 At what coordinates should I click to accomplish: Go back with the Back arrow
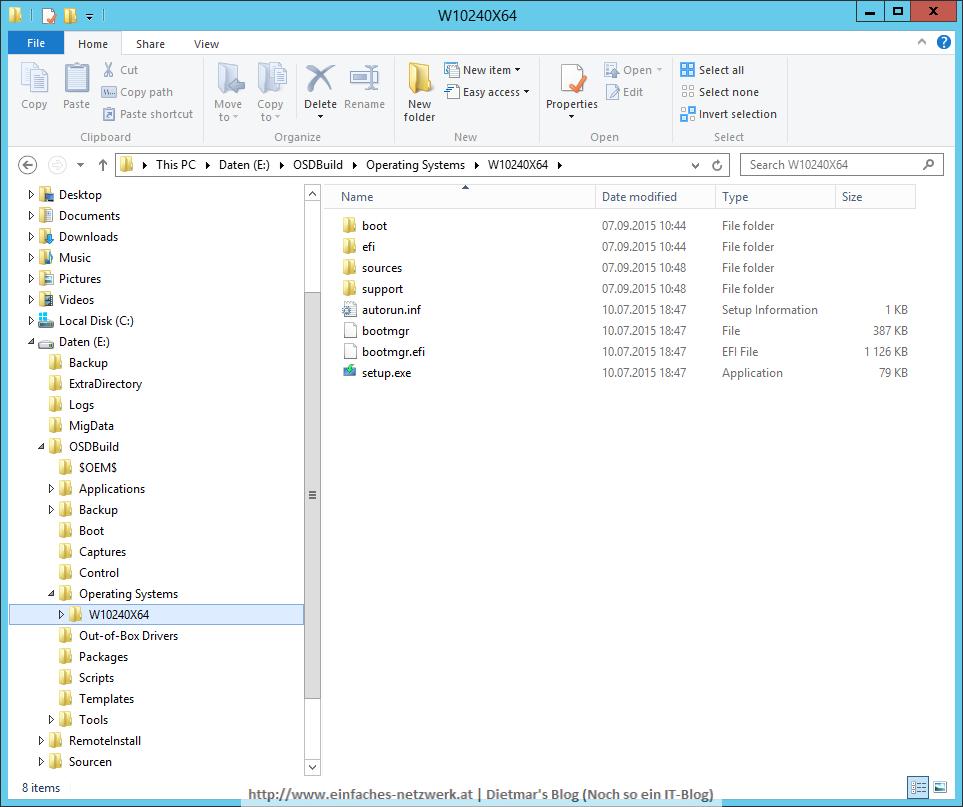28,165
